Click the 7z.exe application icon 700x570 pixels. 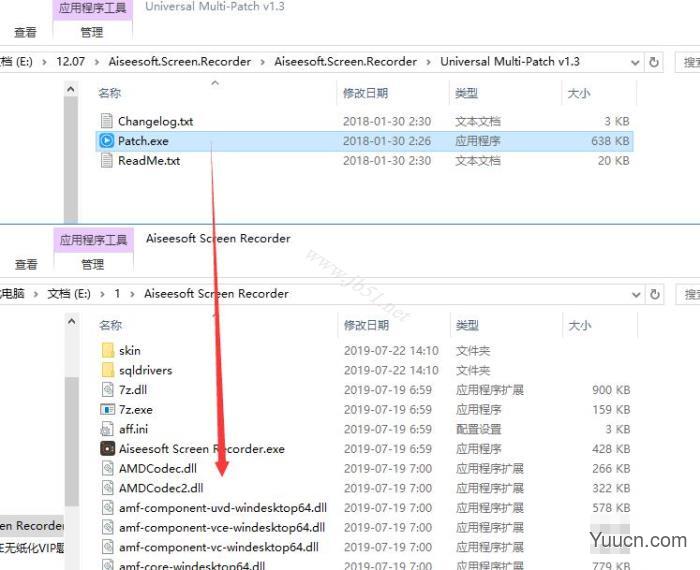click(x=108, y=409)
